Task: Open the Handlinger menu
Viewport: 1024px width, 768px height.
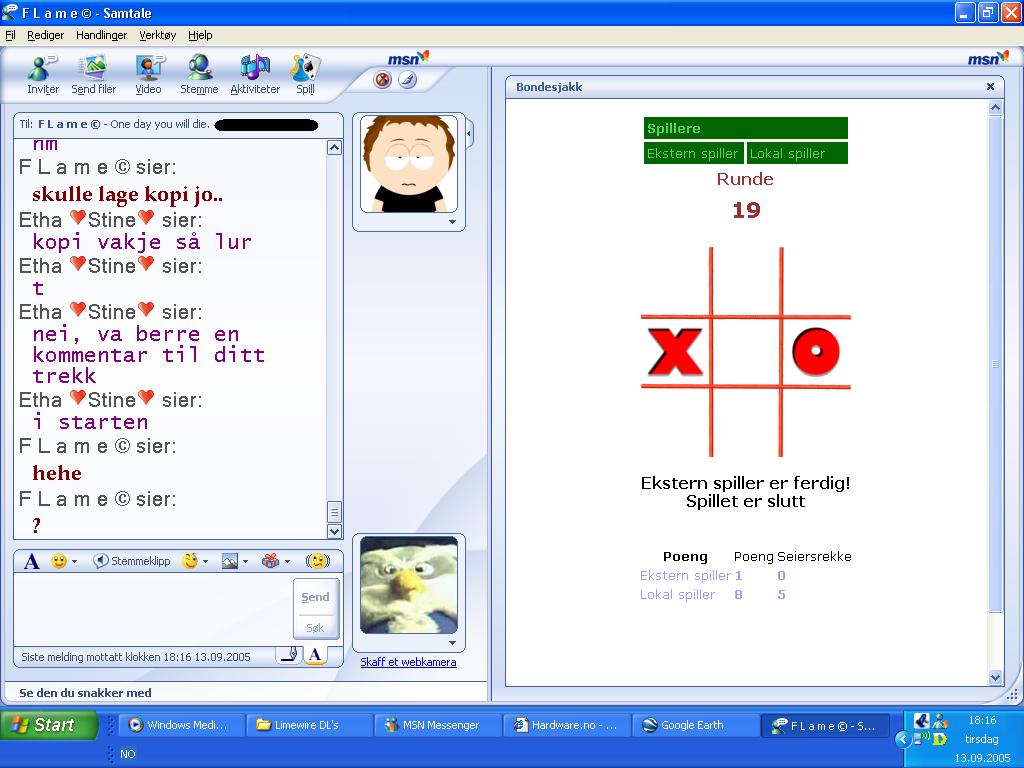Action: [101, 35]
